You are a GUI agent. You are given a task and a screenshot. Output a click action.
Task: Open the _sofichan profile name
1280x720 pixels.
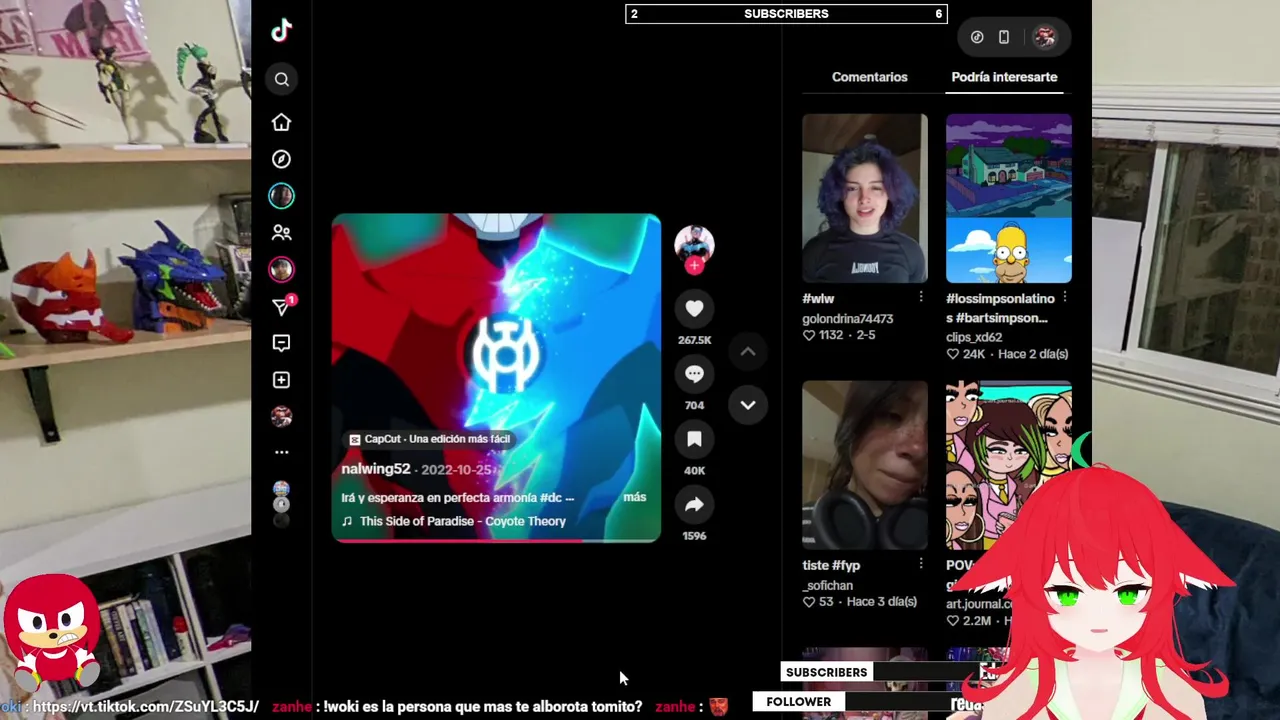[828, 586]
